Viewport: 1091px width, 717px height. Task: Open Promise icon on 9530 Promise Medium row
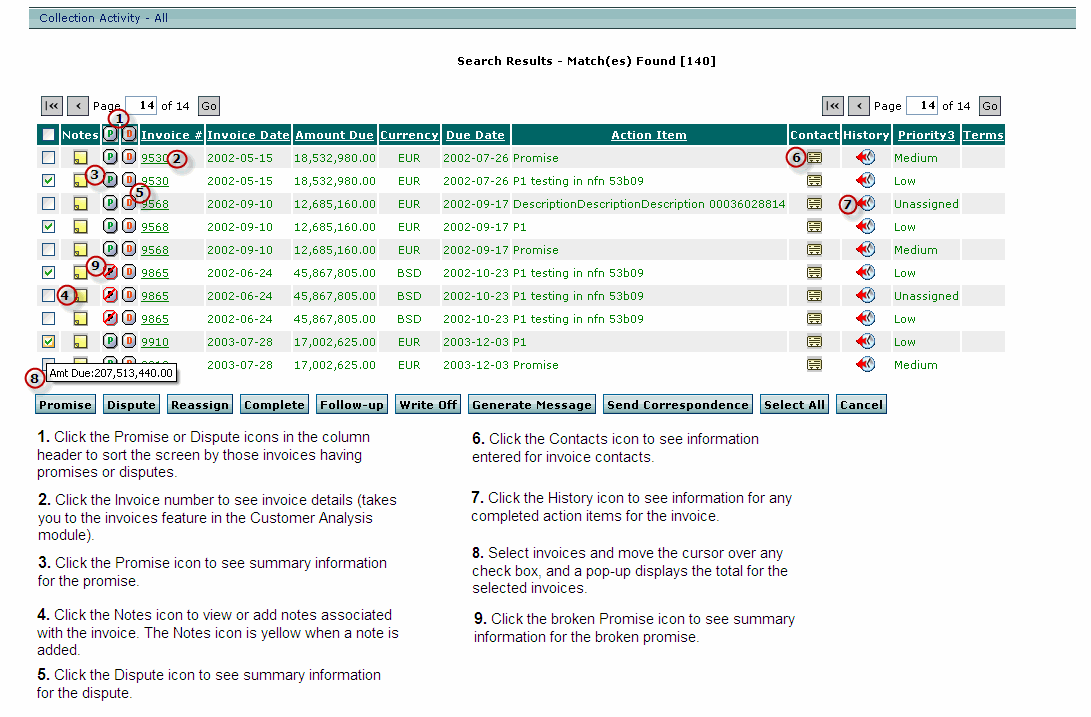pos(110,157)
